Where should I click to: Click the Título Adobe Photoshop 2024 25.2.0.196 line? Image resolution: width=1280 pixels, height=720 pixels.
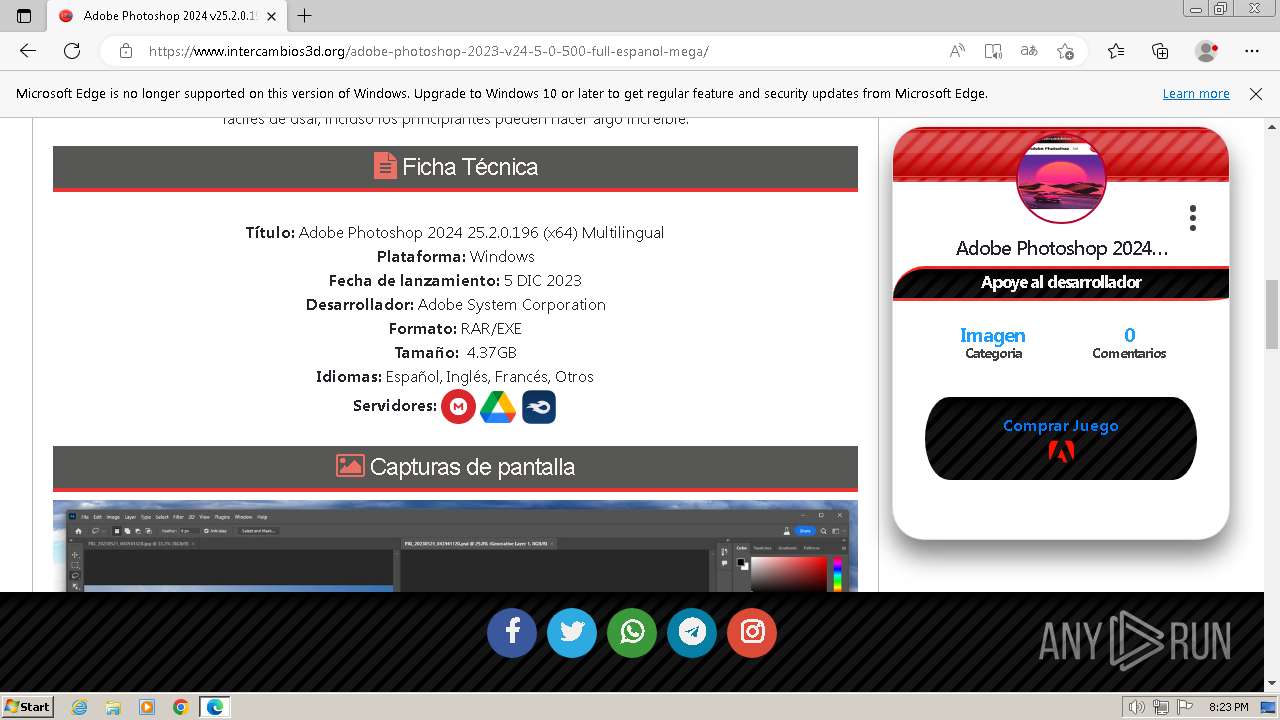tap(455, 232)
